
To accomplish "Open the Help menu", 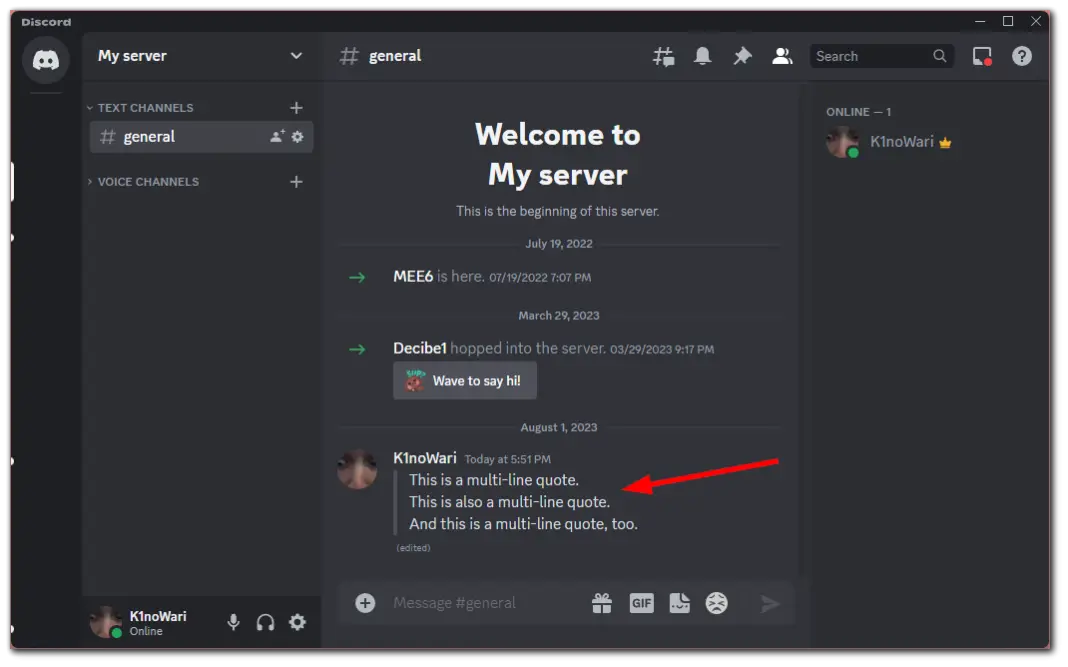I will (x=1021, y=55).
